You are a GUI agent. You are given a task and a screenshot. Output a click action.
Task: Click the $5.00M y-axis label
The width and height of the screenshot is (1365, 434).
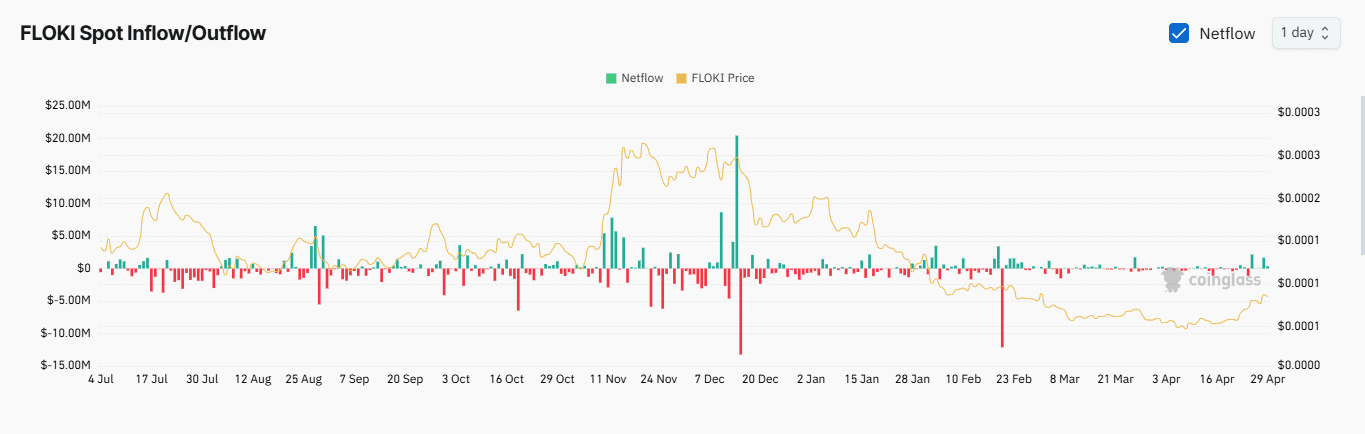[70, 235]
